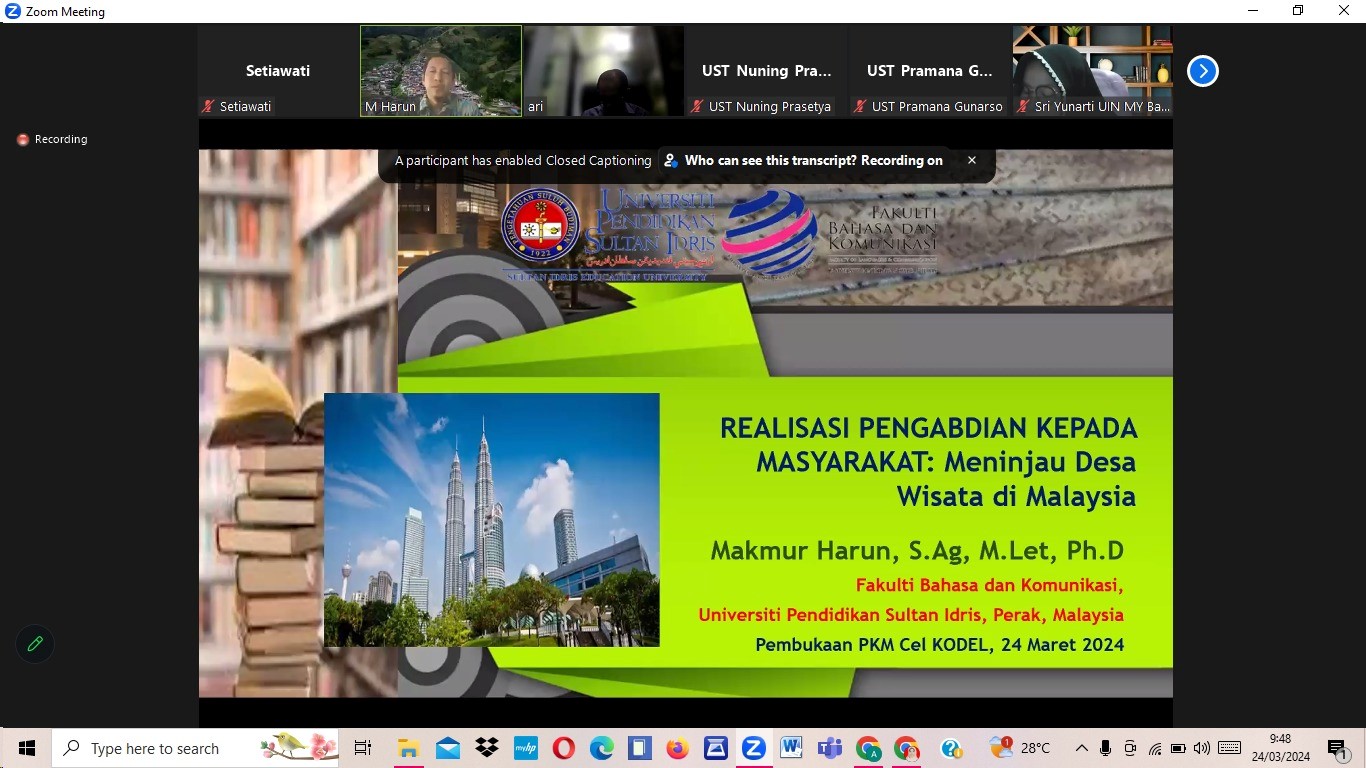Open the notification center
The width and height of the screenshot is (1366, 768).
[x=1338, y=748]
